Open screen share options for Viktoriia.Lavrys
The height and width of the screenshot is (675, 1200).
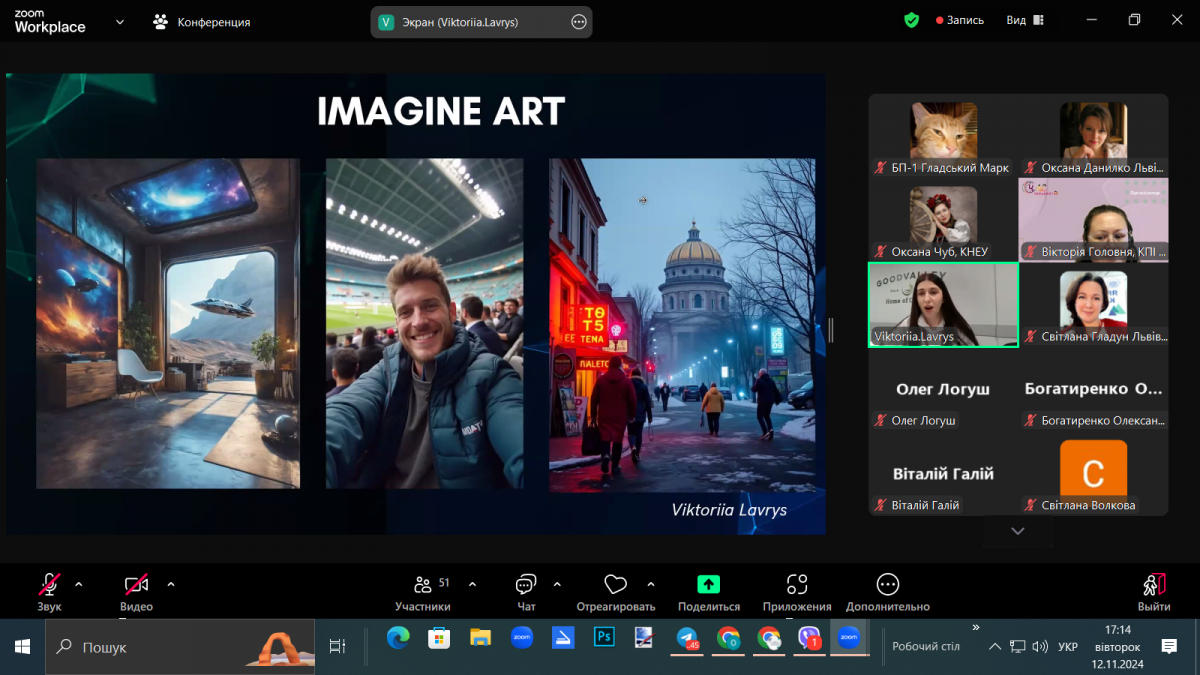(x=578, y=22)
